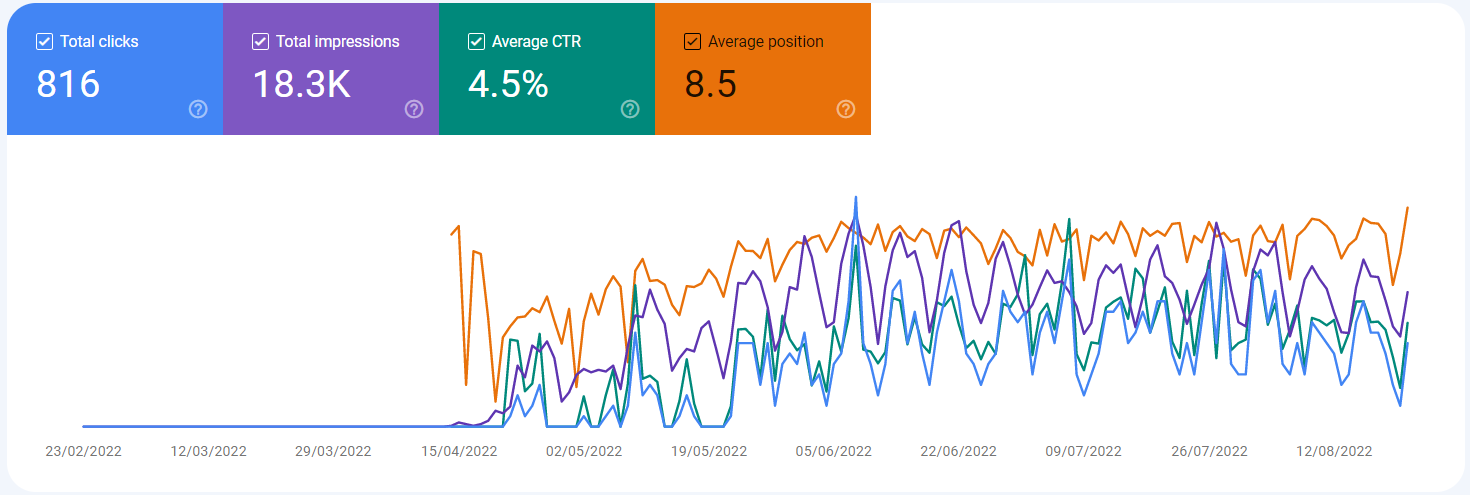Toggle the Average CTR checkbox
The width and height of the screenshot is (1470, 495).
(x=476, y=42)
